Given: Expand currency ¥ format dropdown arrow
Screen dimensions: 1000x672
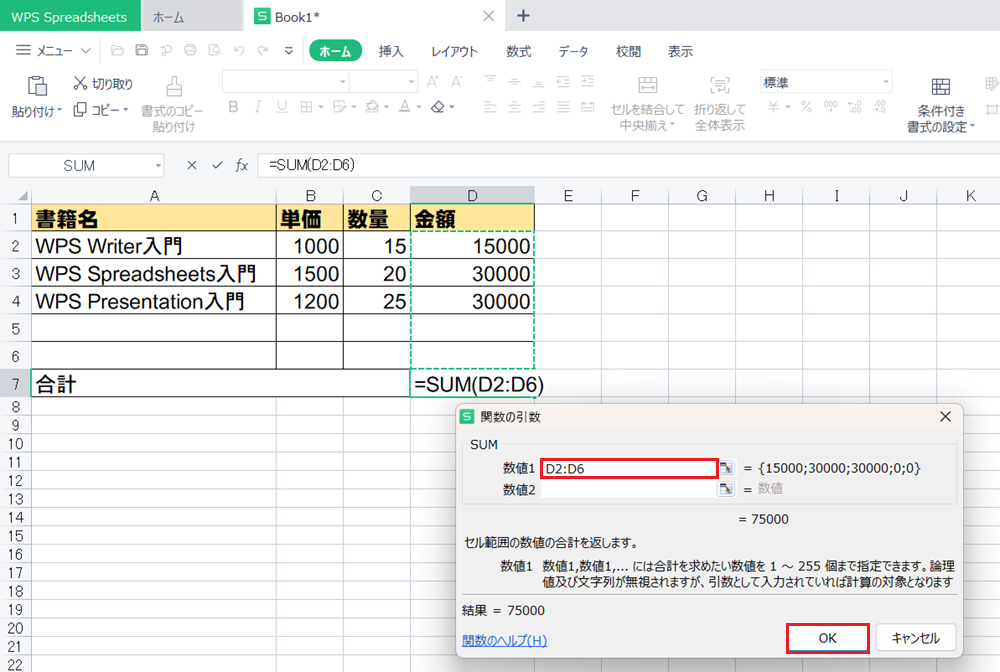Looking at the screenshot, I should [788, 107].
